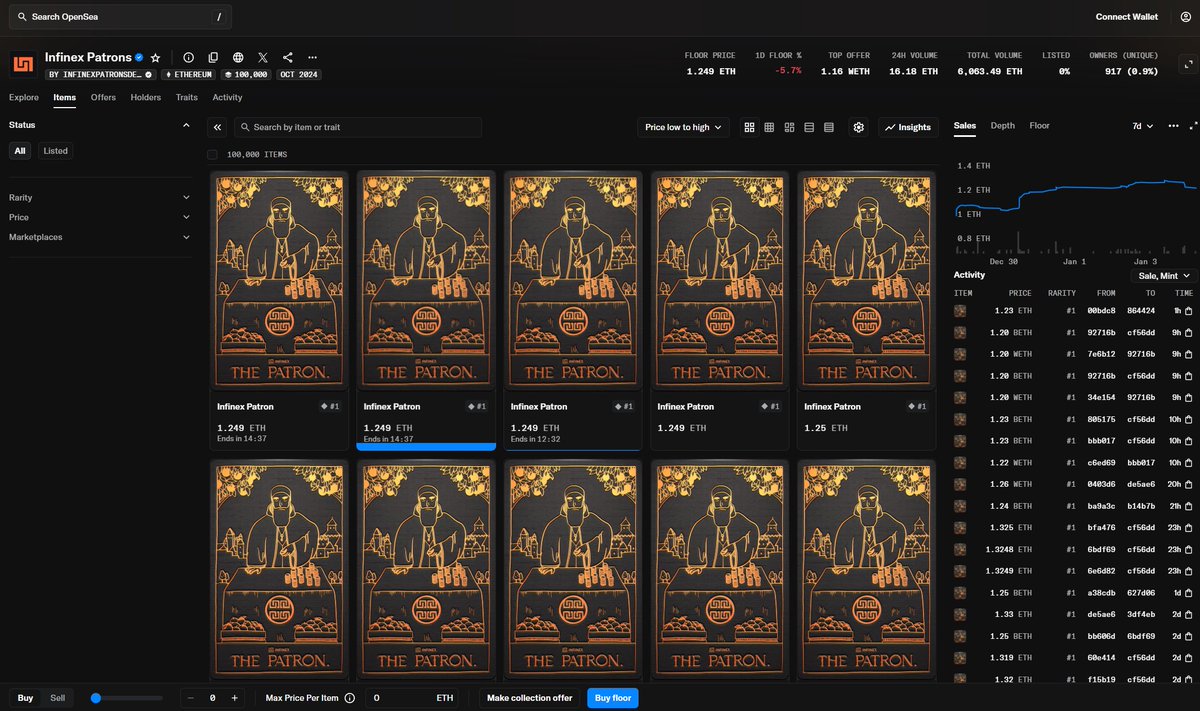The image size is (1200, 711).
Task: Switch to the Traits tab
Action: [x=187, y=97]
